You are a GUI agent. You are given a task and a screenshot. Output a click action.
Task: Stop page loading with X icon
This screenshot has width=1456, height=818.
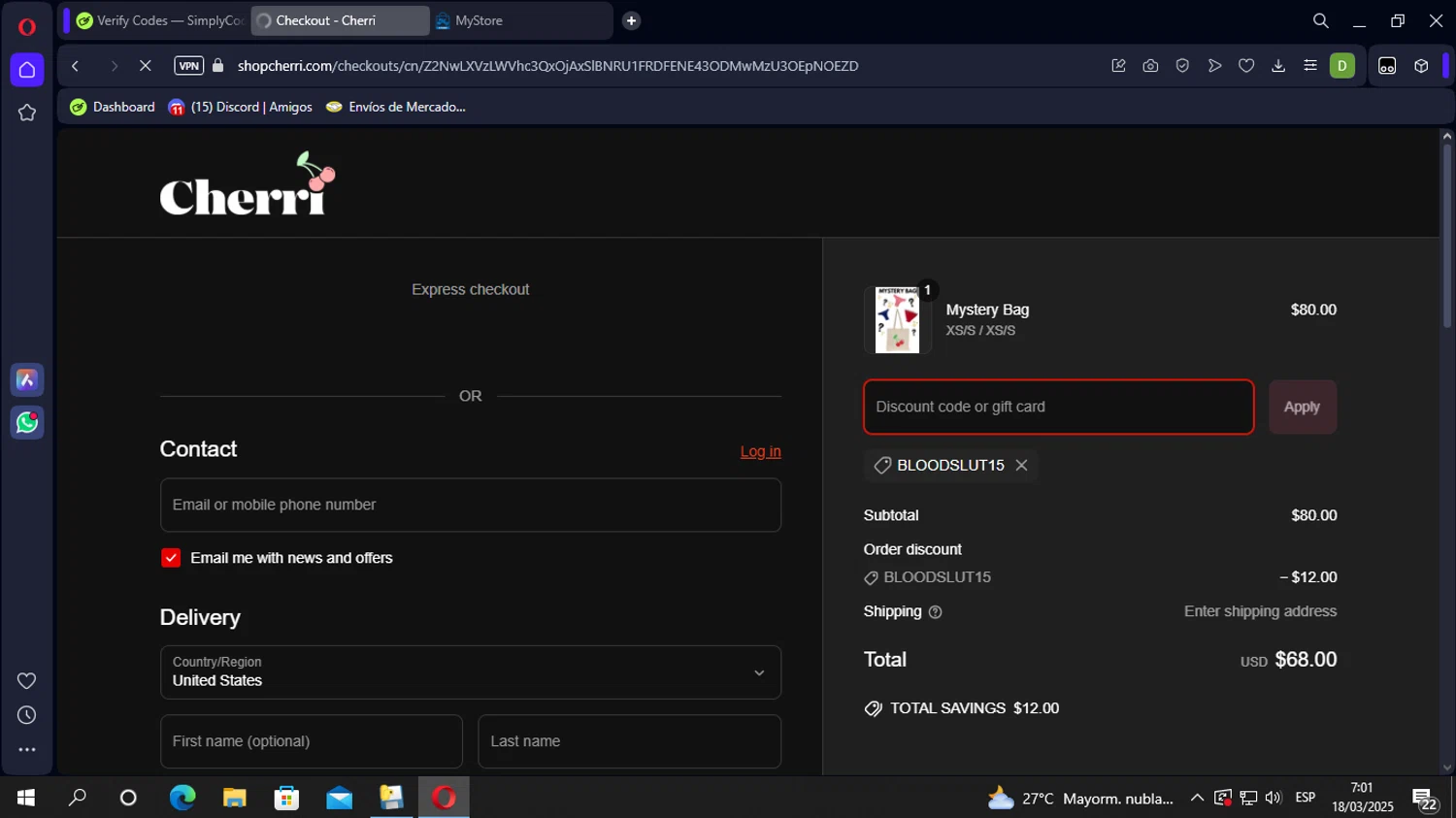pyautogui.click(x=146, y=66)
